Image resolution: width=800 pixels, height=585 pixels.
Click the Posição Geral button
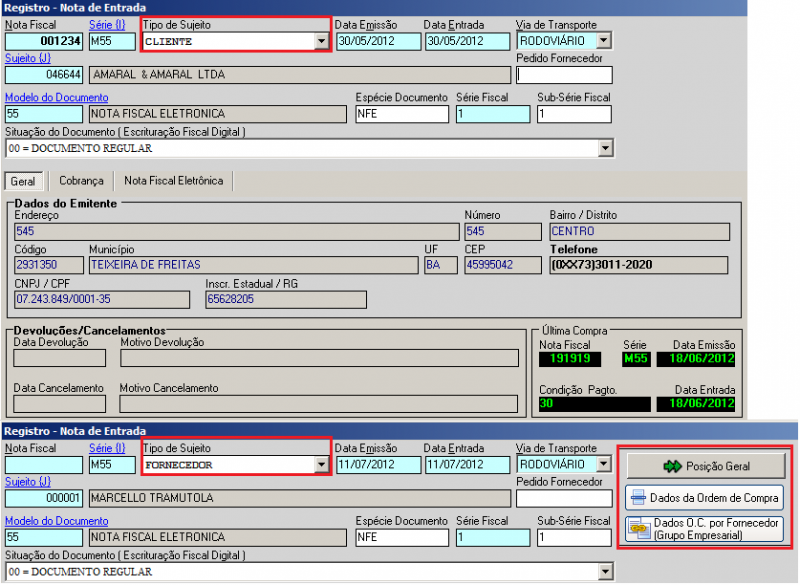pos(706,466)
